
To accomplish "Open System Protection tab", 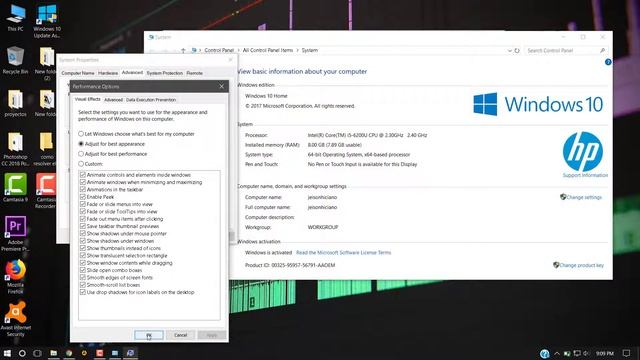I will [164, 73].
